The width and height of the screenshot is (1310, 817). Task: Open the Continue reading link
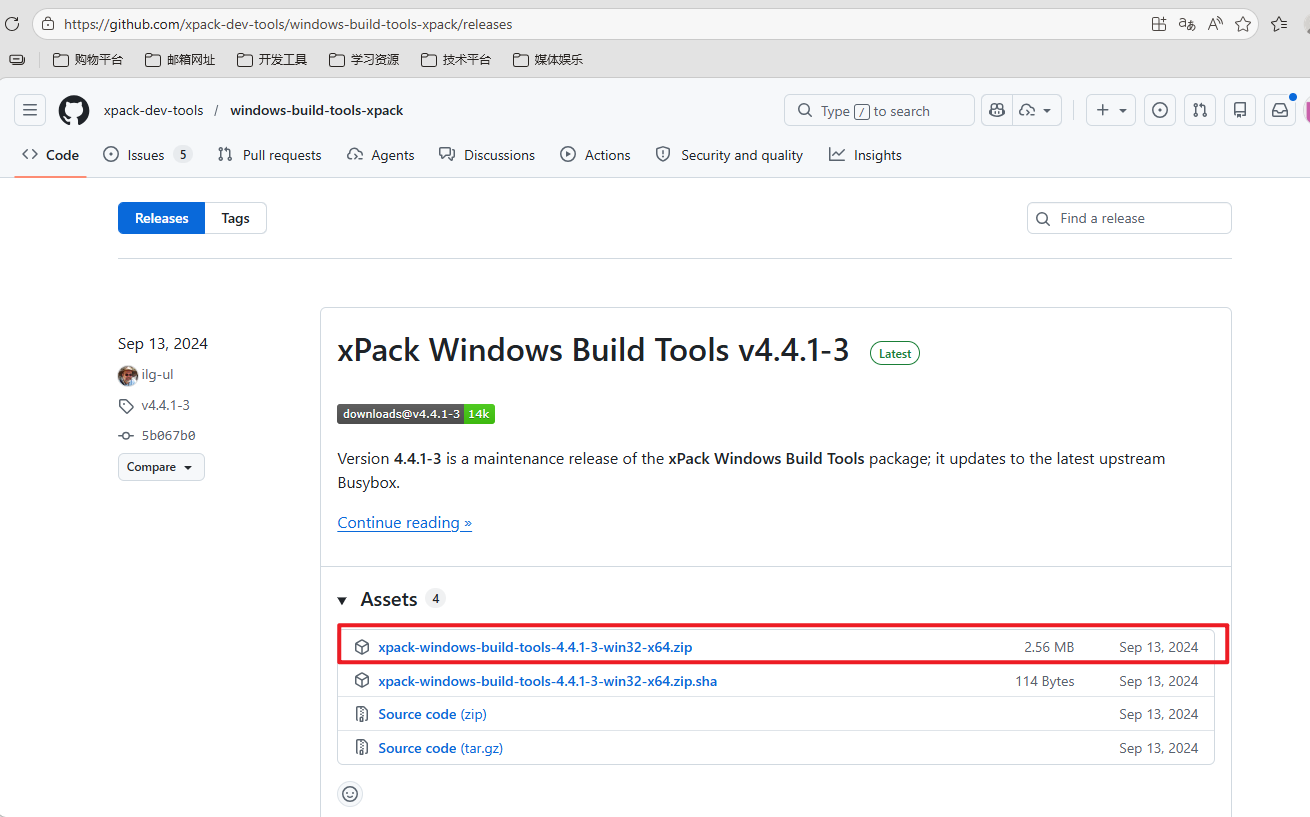[x=405, y=523]
